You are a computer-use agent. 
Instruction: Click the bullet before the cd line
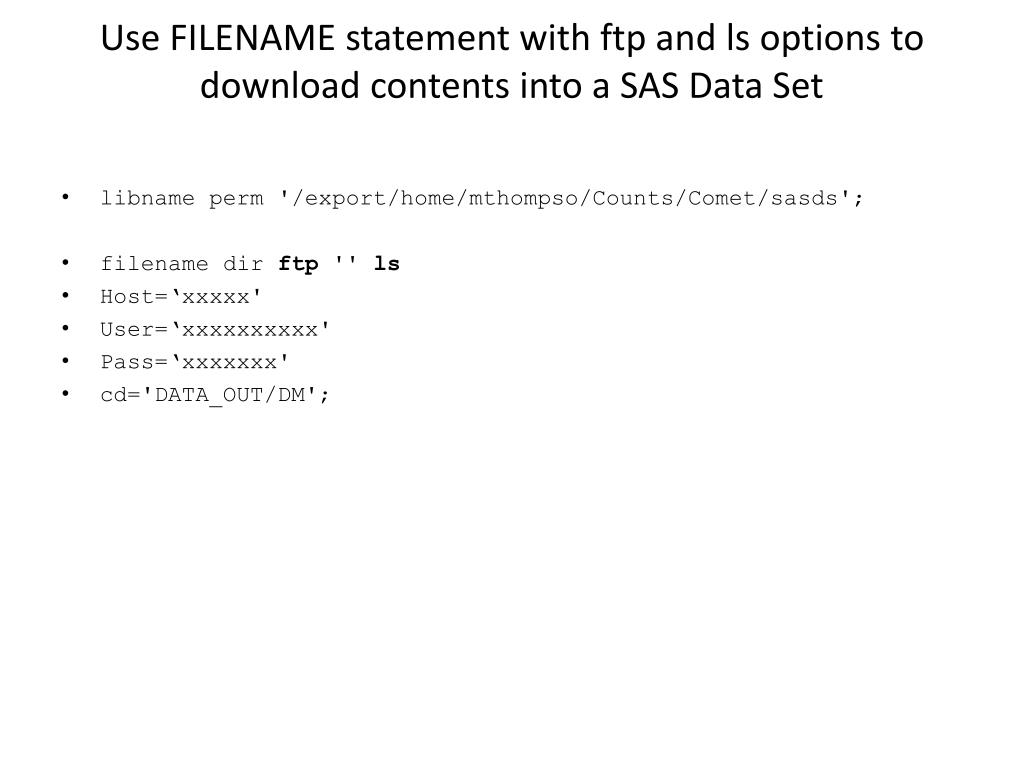tap(65, 393)
